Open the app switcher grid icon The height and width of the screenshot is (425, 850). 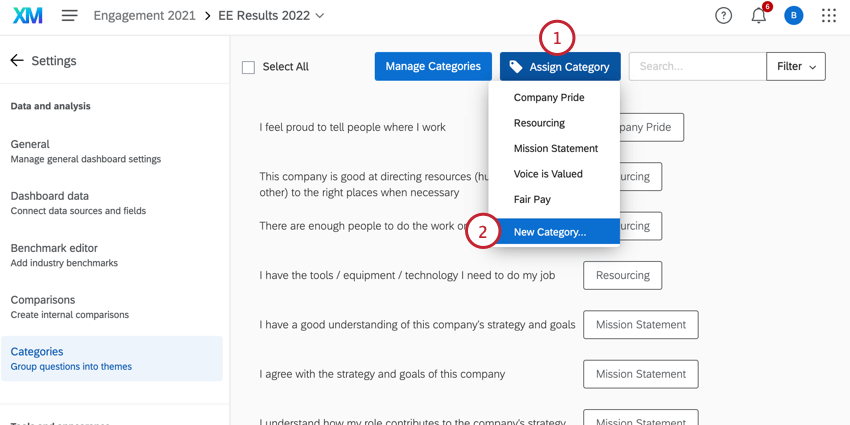point(829,16)
